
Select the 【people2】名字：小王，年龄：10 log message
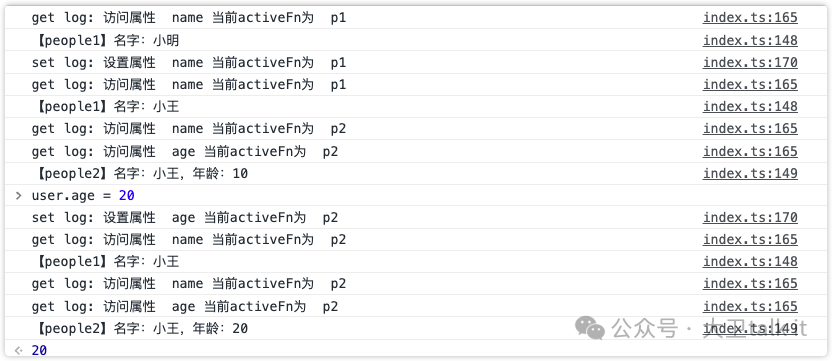(140, 174)
